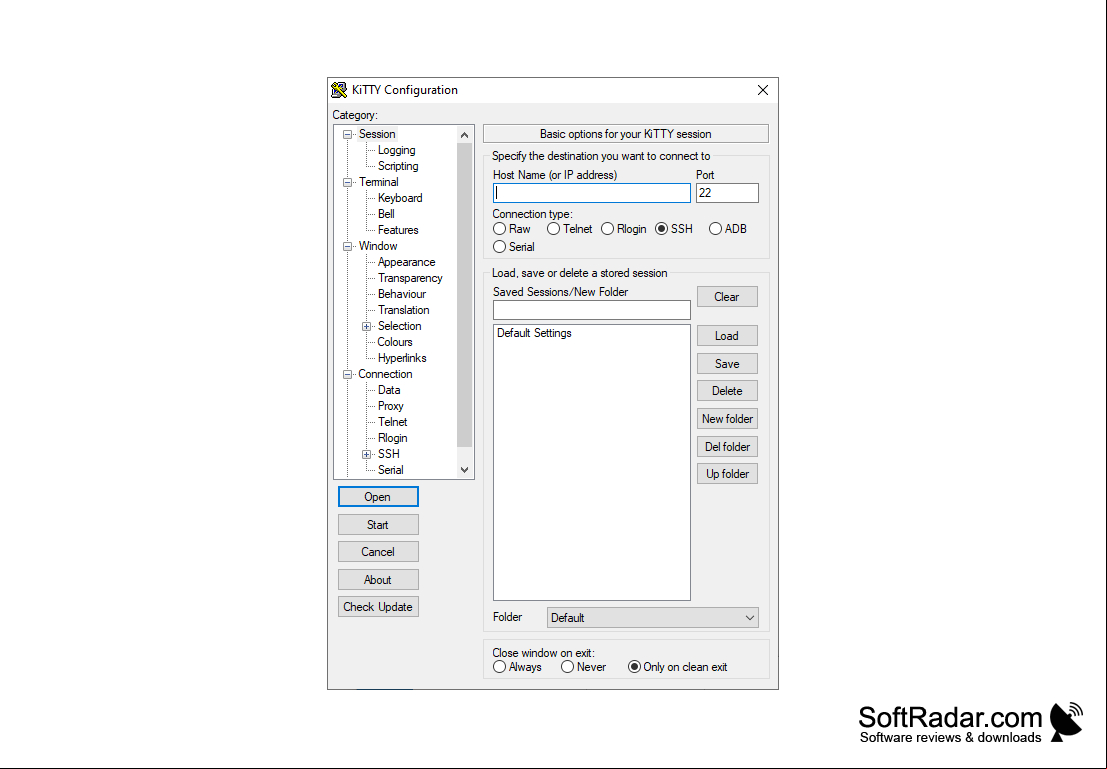Open the Rlogin category in tree
Screen dimensions: 1107x769
point(393,438)
